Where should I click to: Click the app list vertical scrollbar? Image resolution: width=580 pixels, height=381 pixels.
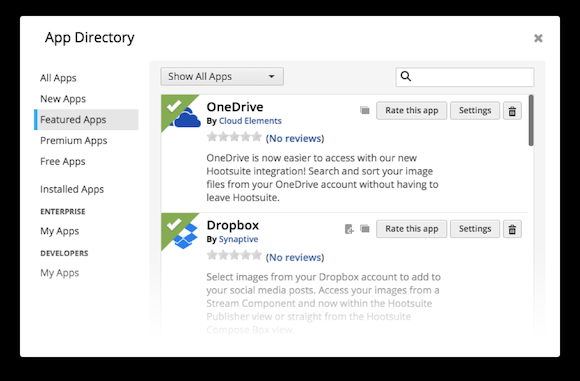[531, 120]
